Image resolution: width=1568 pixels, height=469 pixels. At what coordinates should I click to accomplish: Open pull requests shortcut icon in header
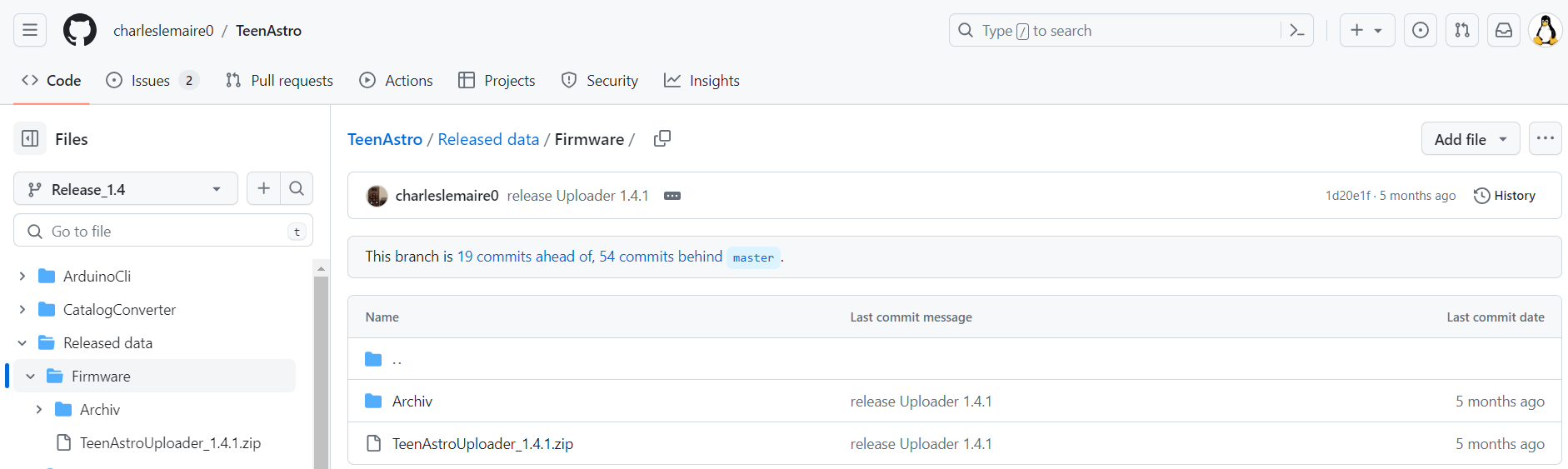(x=1462, y=30)
